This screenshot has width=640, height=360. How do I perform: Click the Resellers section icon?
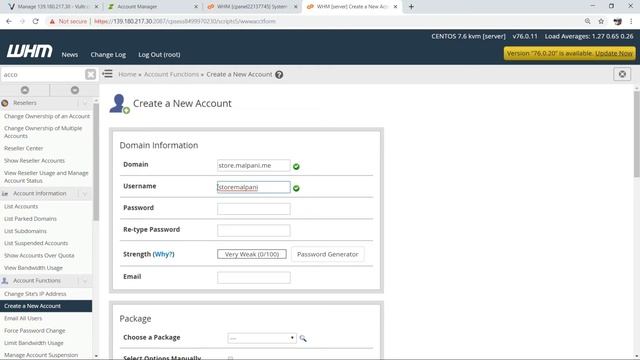click(5, 103)
